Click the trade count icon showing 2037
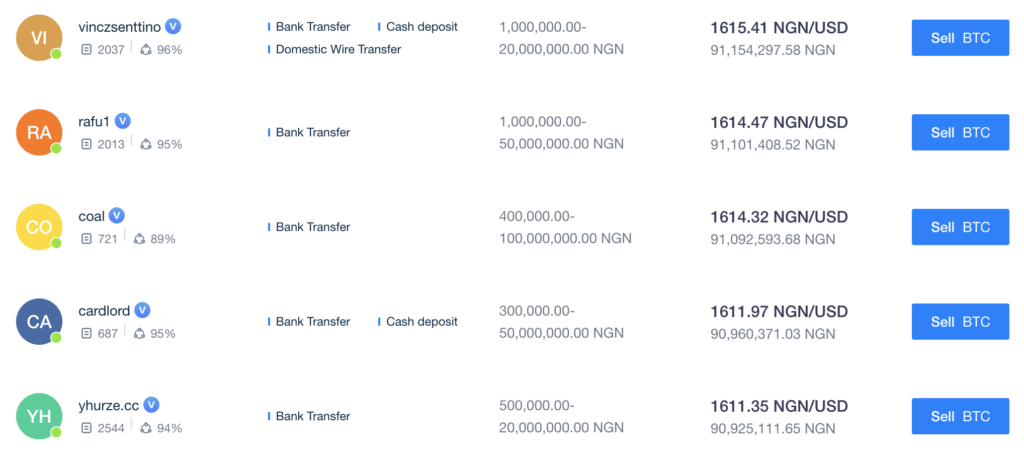Screen dimensions: 1024x459 (x=86, y=50)
